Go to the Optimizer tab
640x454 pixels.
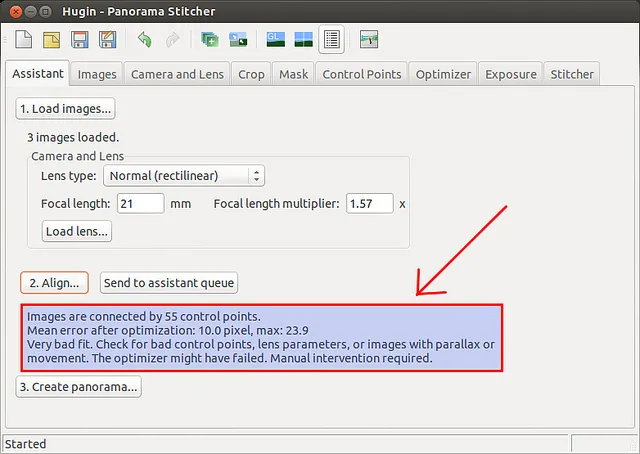[442, 74]
